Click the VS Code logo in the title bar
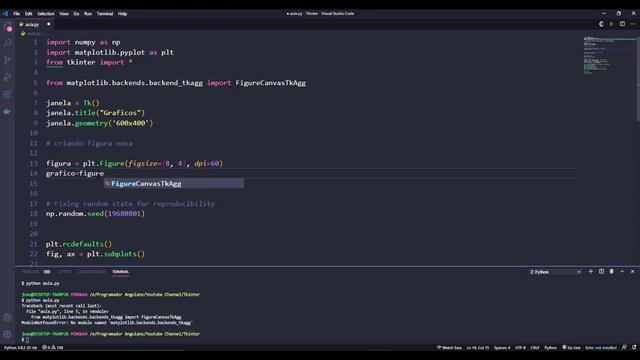640x360 pixels. pos(5,13)
